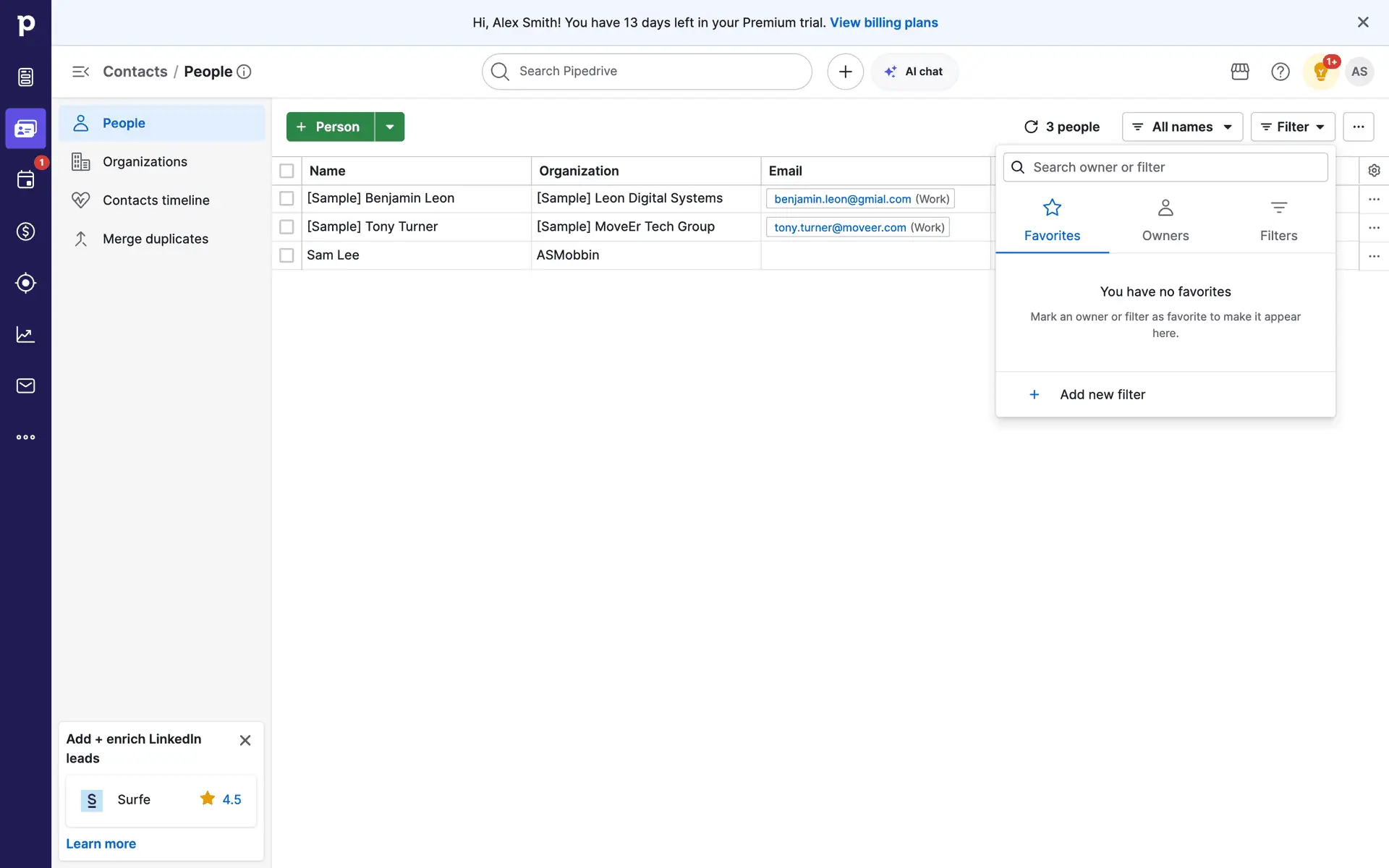
Task: Click Add new filter
Action: tap(1102, 395)
